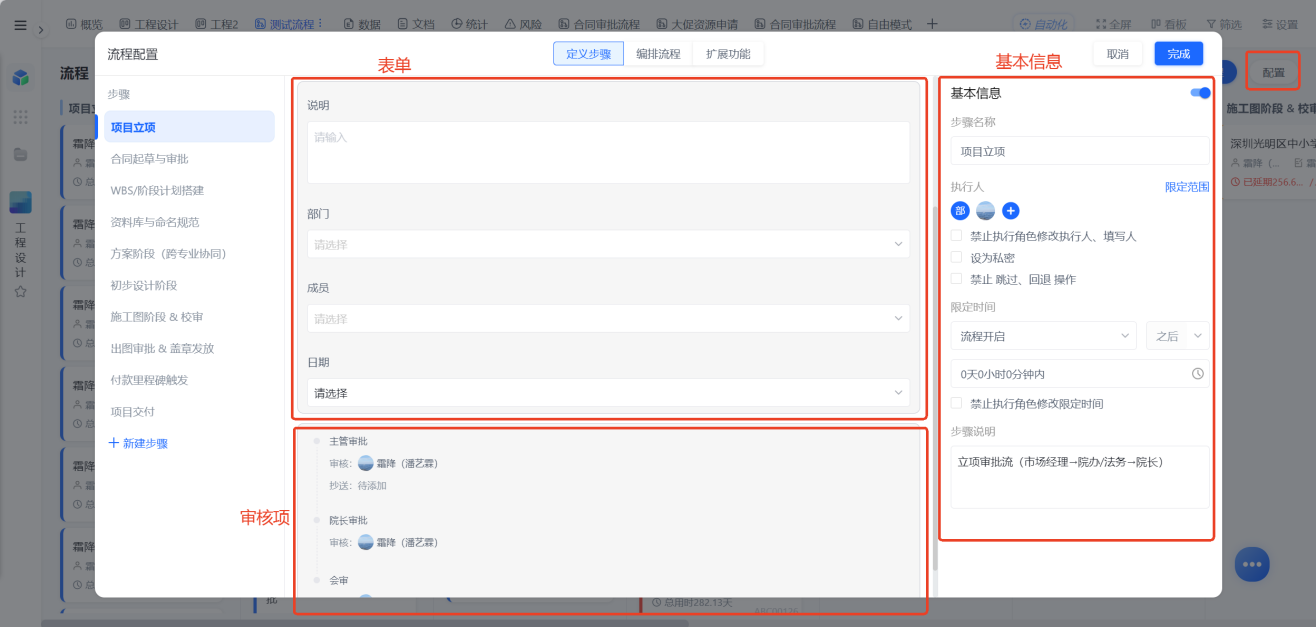Click the plus icon to add new tab
Screen dimensions: 1316x627
932,23
